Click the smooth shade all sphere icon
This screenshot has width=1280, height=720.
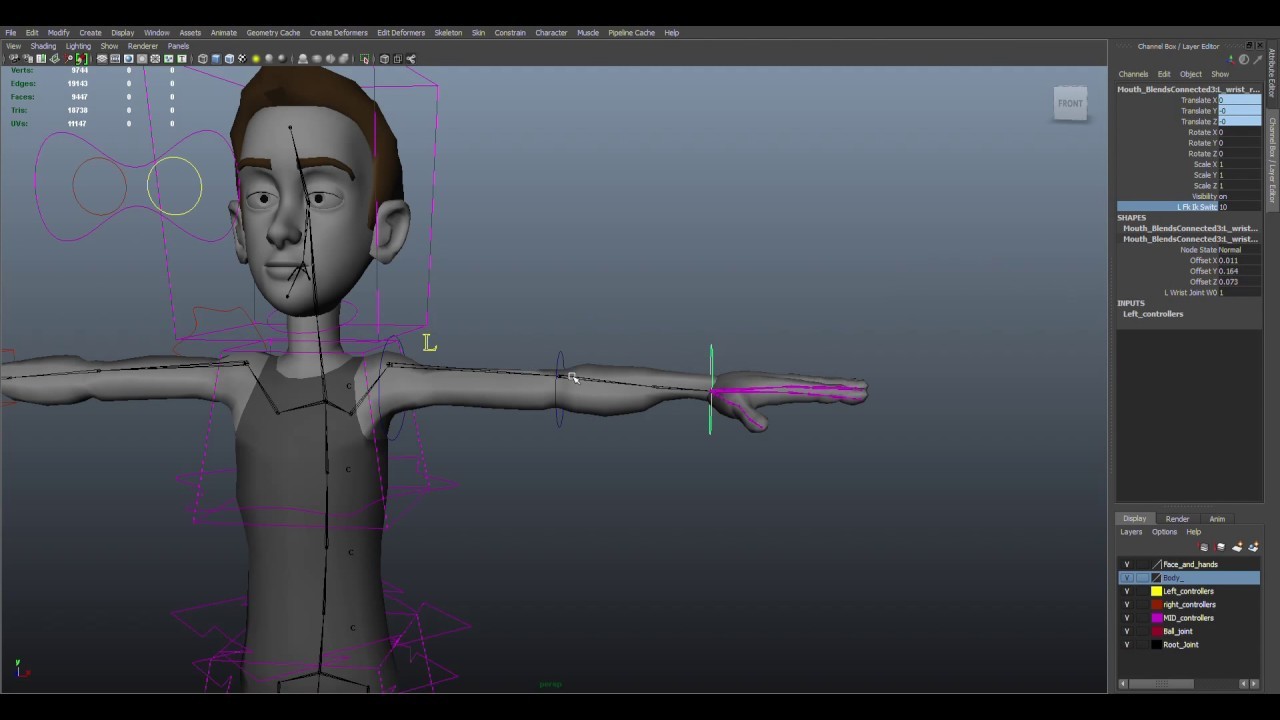click(x=215, y=58)
